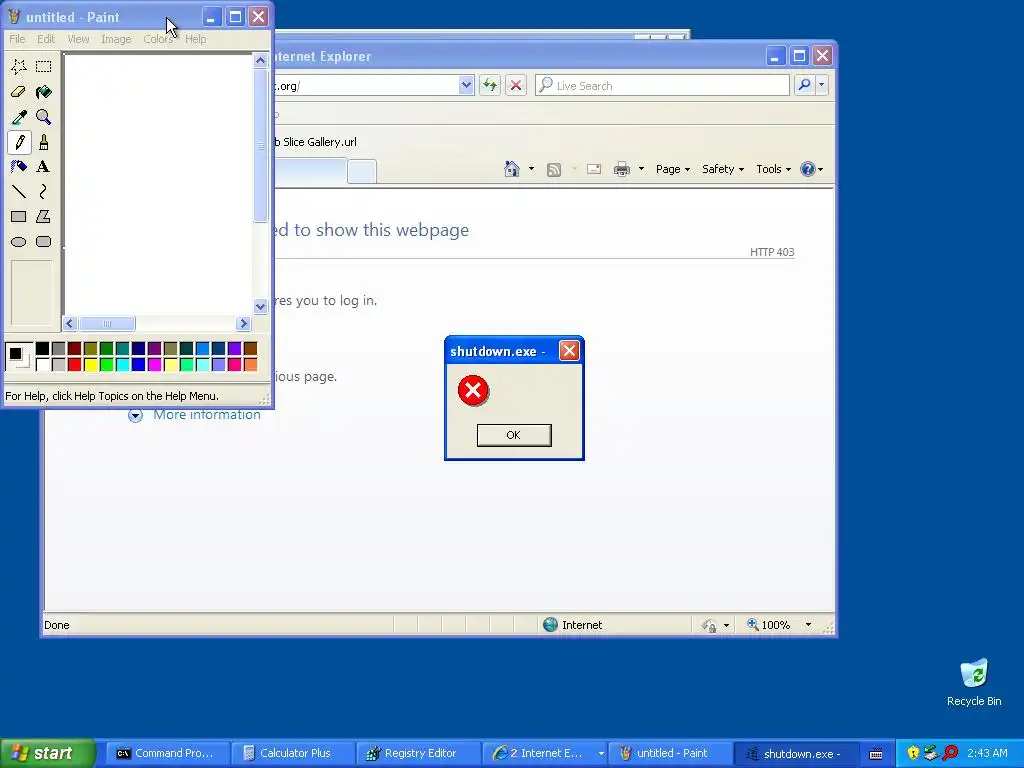Click OK in the shutdown.exe dialog
This screenshot has width=1024, height=768.
514,435
